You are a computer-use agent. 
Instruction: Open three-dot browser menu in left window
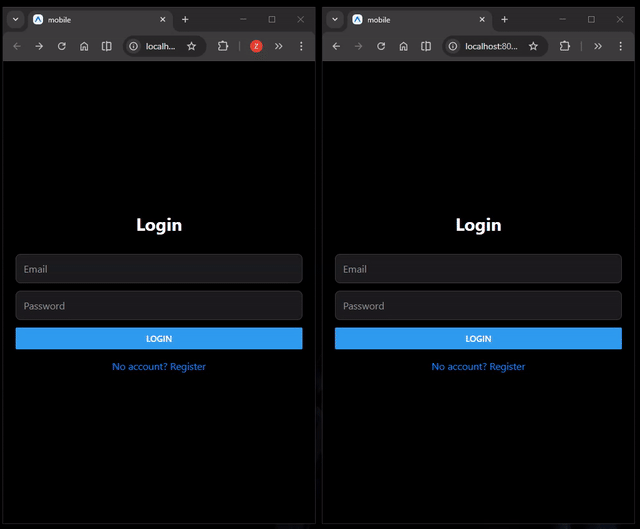click(x=301, y=46)
